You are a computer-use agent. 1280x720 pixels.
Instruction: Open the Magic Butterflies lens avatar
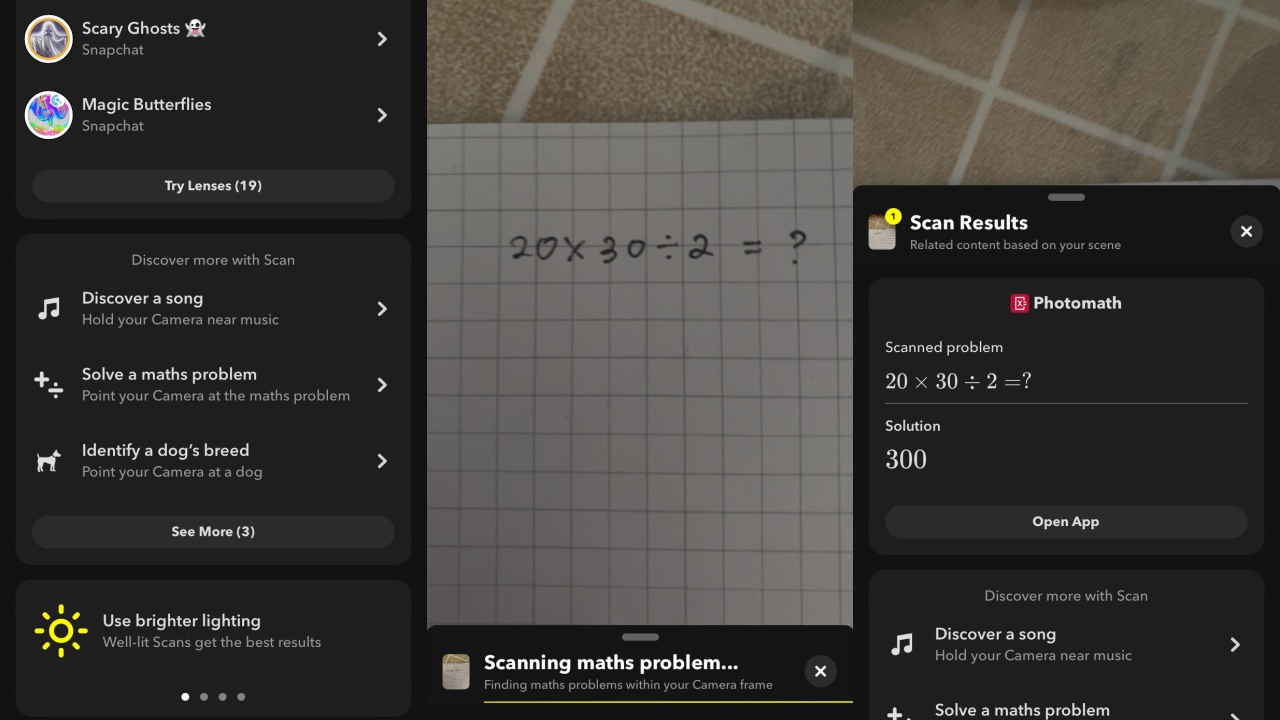48,115
